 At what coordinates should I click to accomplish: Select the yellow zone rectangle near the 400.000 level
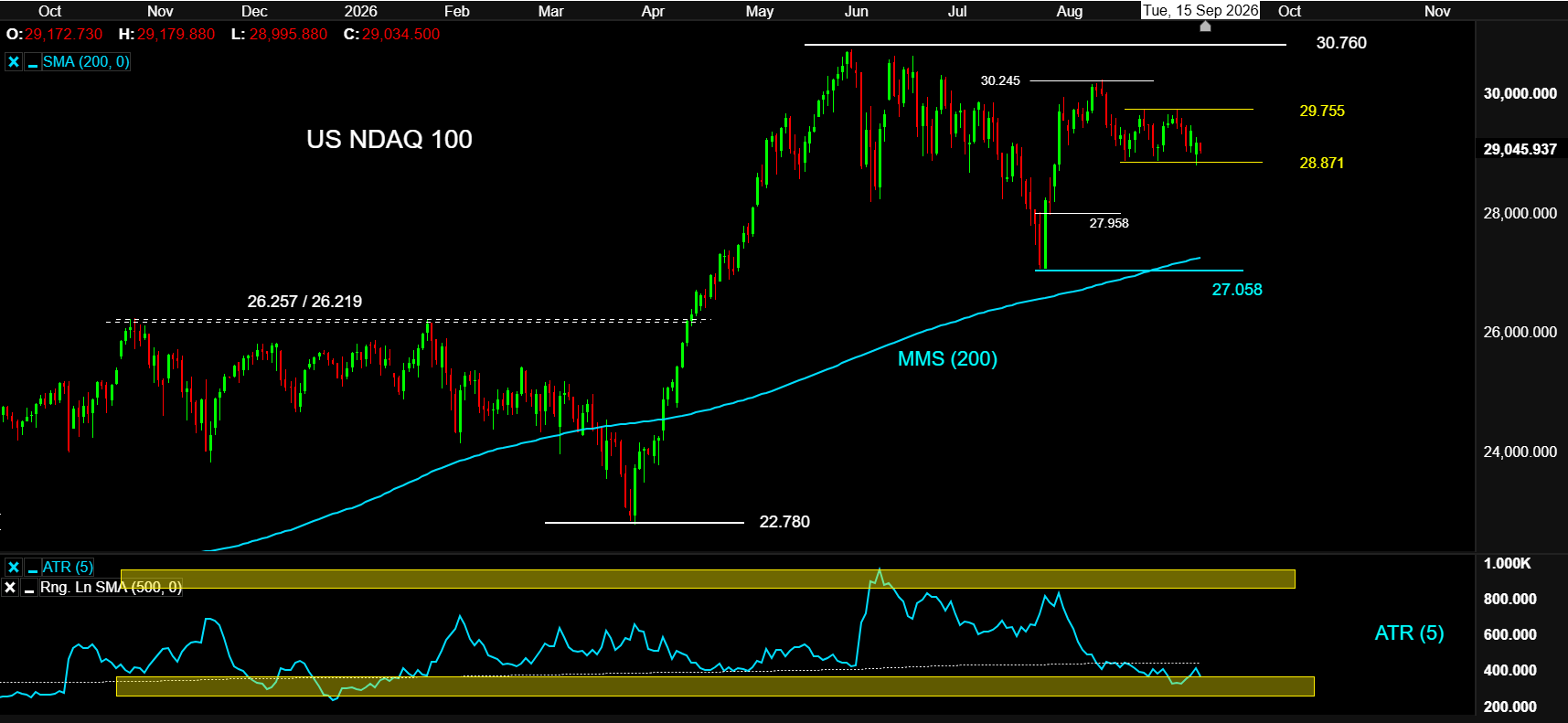[715, 686]
